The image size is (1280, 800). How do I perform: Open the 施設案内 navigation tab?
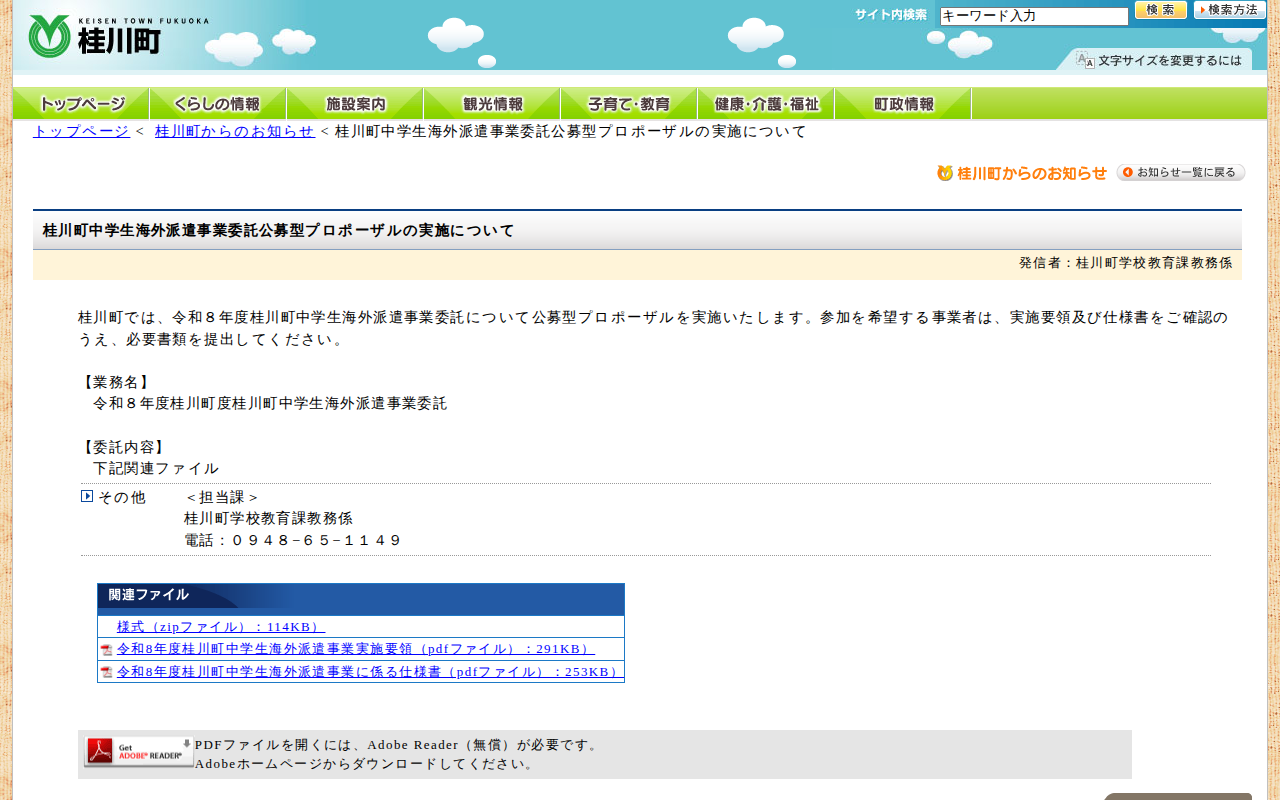[x=355, y=104]
